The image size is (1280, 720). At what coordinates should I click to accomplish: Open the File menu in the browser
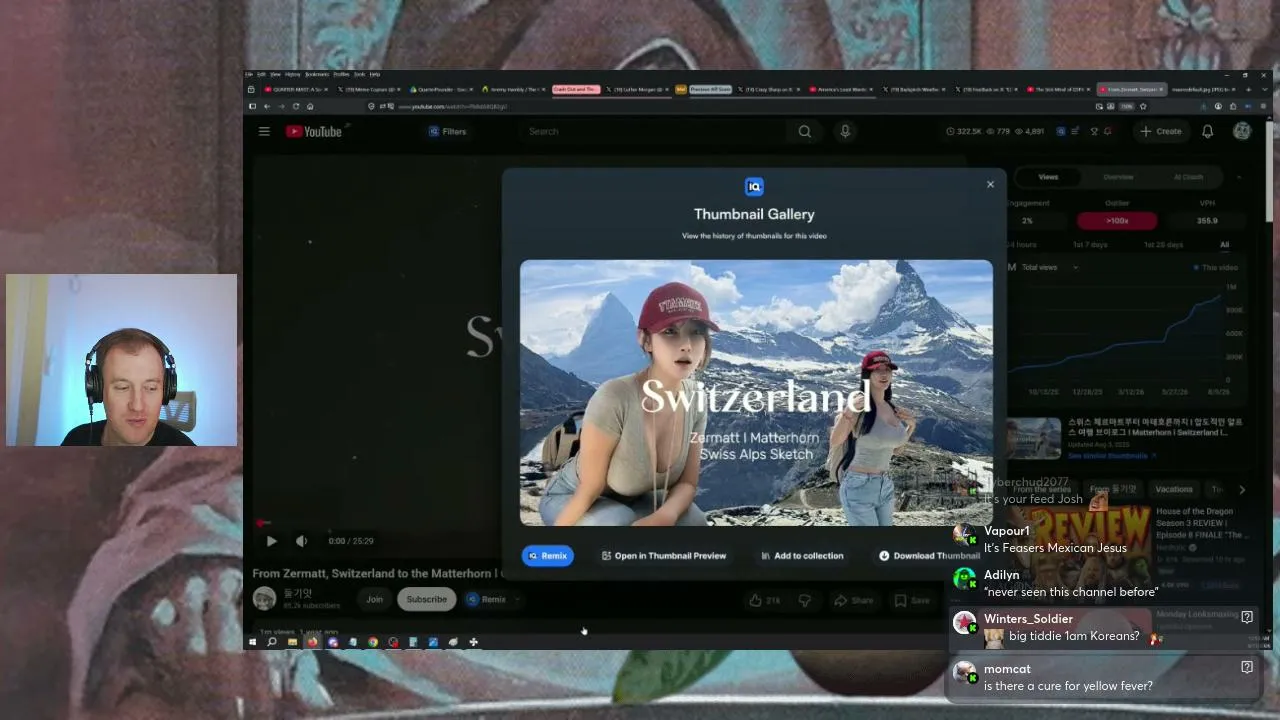point(250,74)
